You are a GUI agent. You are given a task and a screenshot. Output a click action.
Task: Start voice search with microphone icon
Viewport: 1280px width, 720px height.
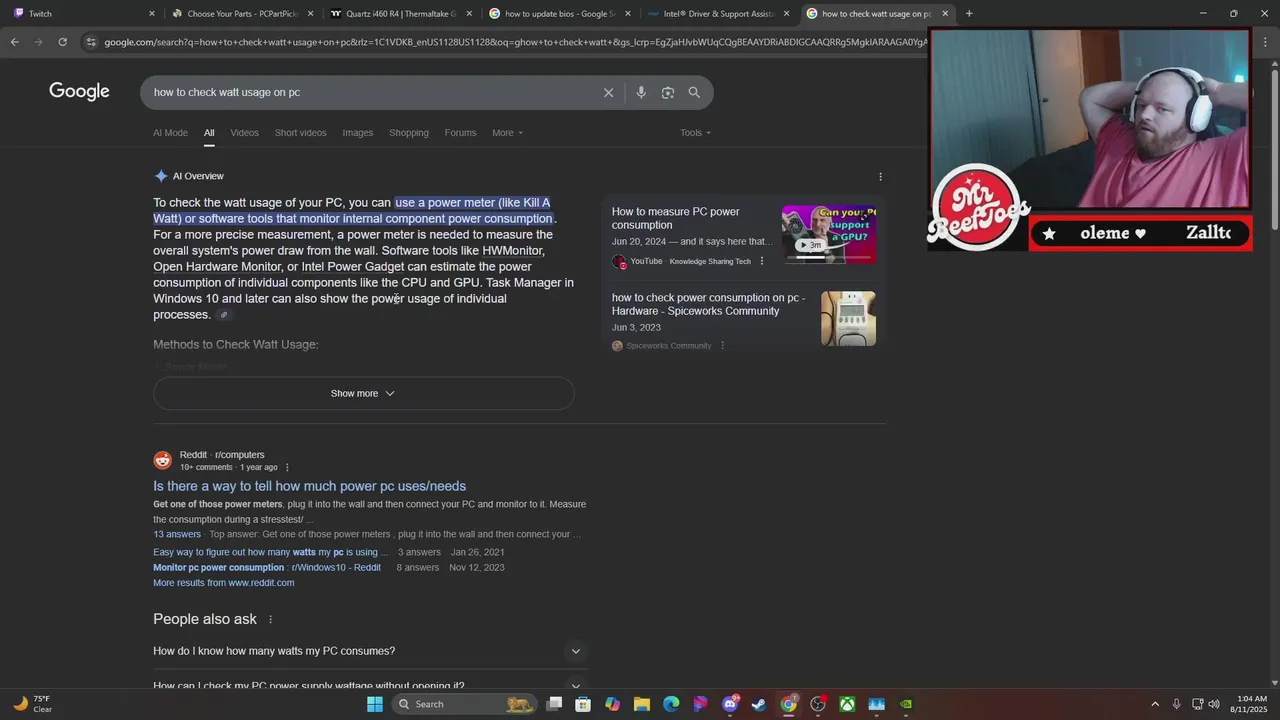tap(641, 92)
